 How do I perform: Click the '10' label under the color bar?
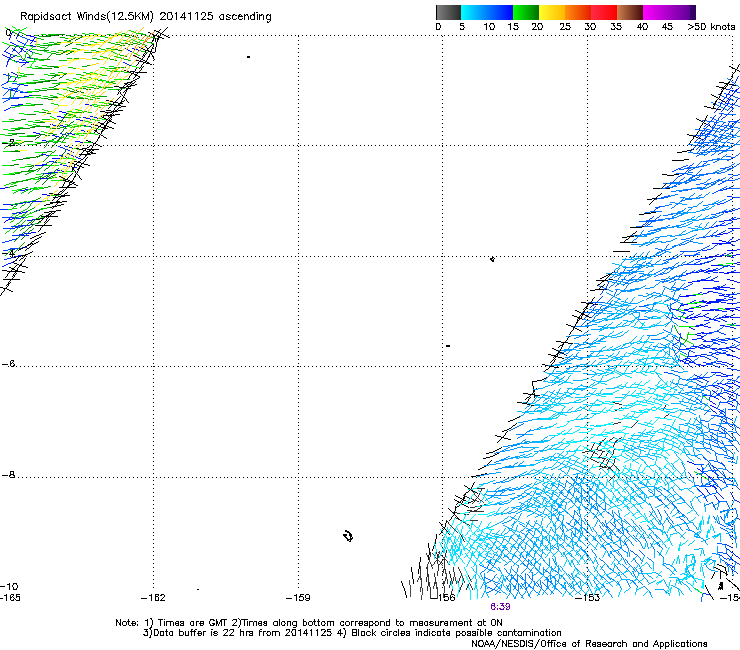(x=489, y=26)
